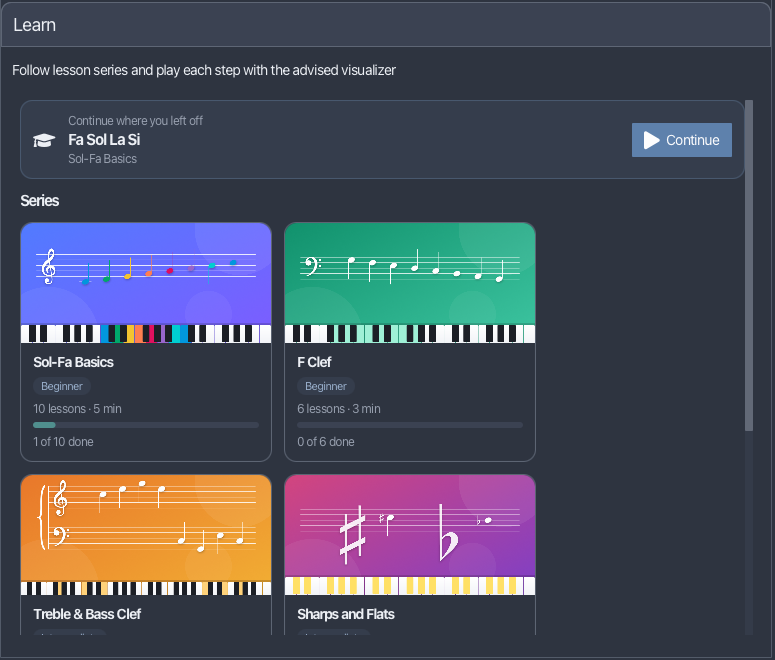
Task: Open the Sharps and Flats thumbnail
Action: click(410, 535)
